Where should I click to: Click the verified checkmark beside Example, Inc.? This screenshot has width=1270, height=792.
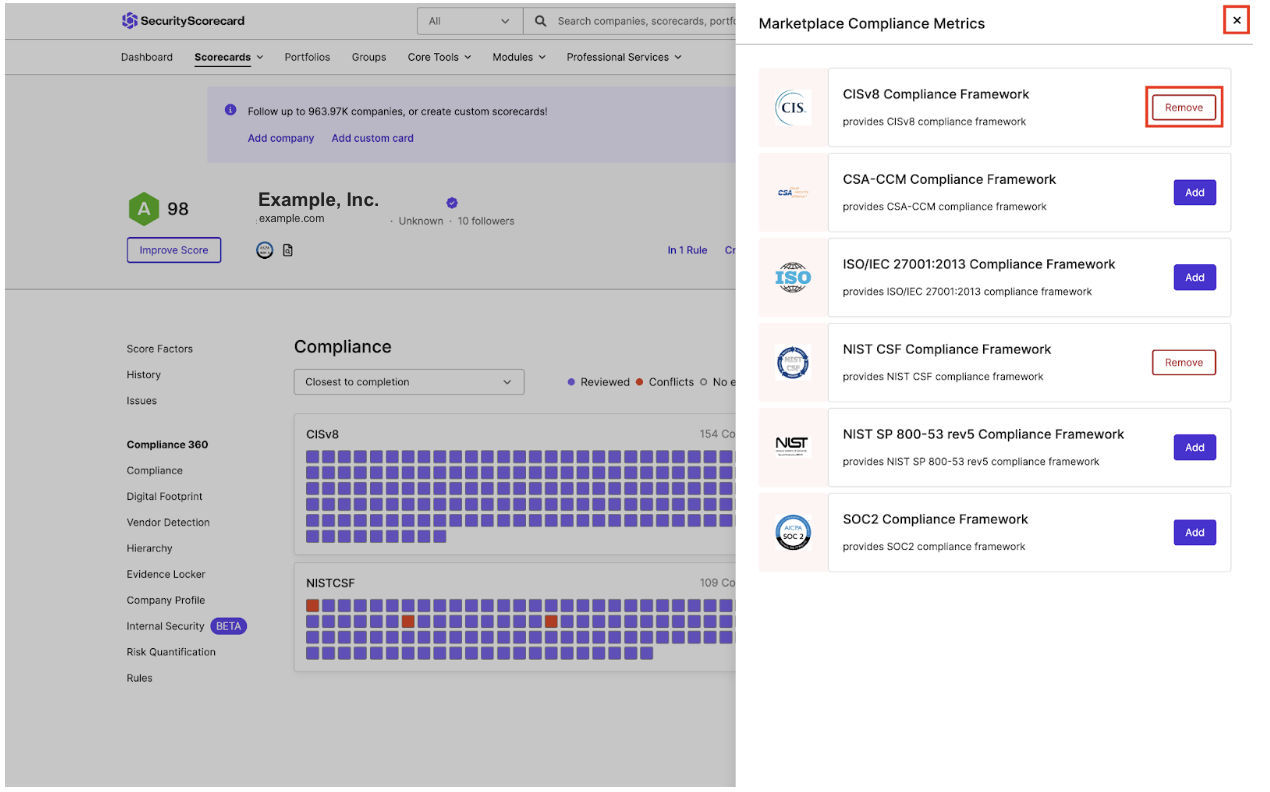coord(452,203)
